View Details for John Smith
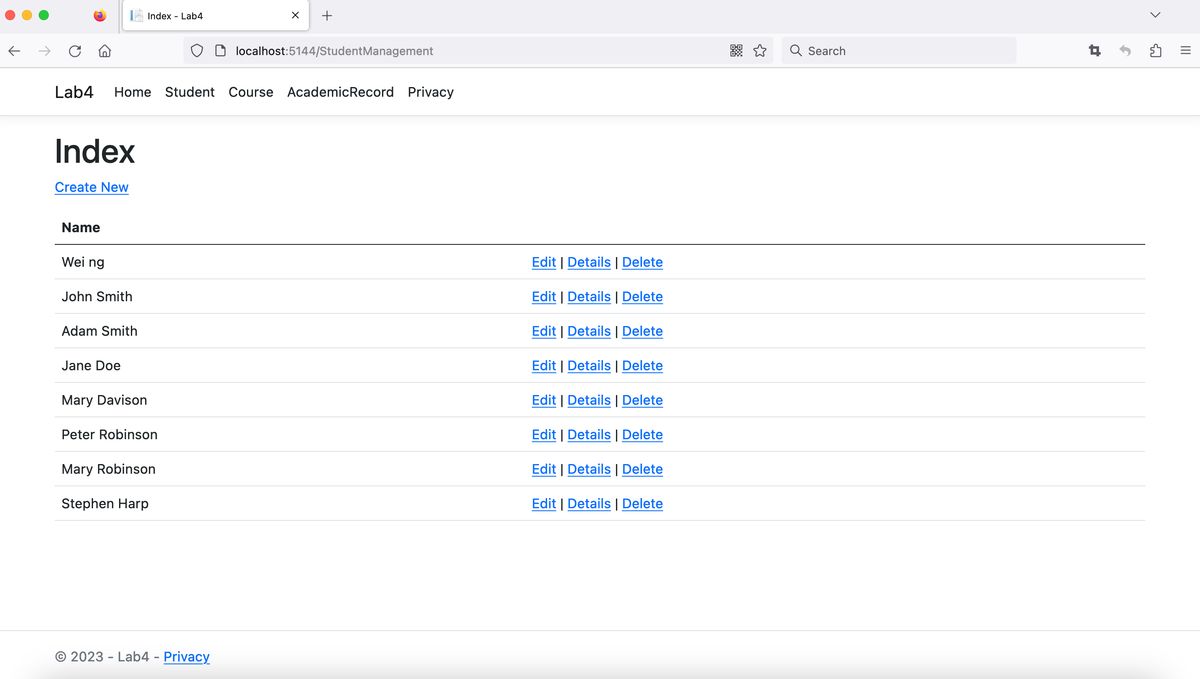The image size is (1200, 679). [589, 297]
